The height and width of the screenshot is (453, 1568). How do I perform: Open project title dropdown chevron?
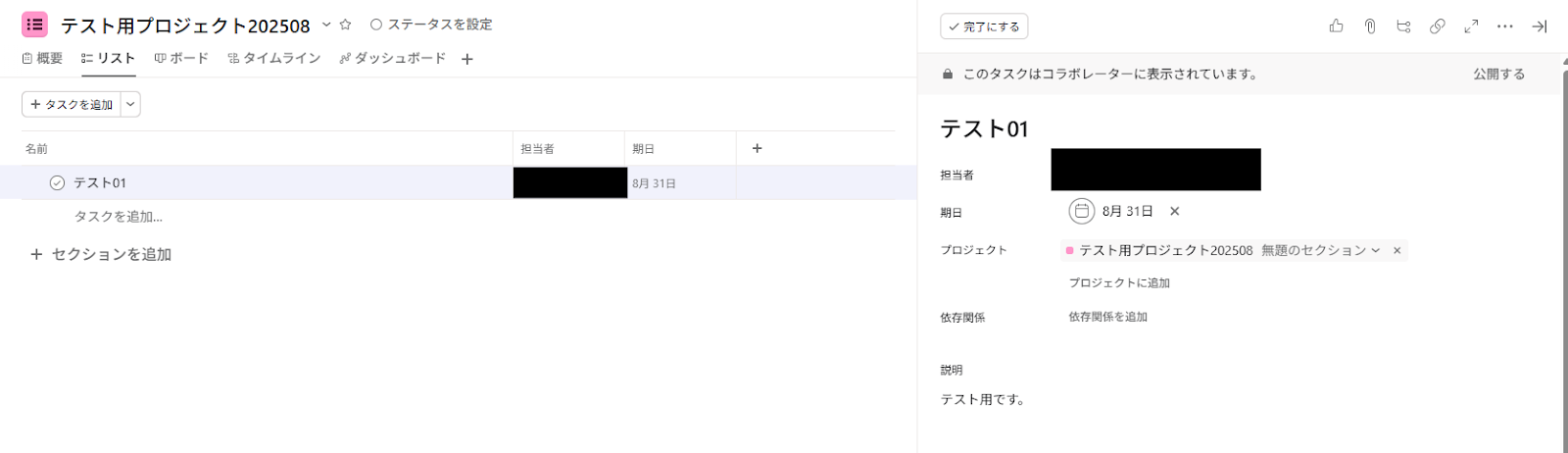[326, 25]
